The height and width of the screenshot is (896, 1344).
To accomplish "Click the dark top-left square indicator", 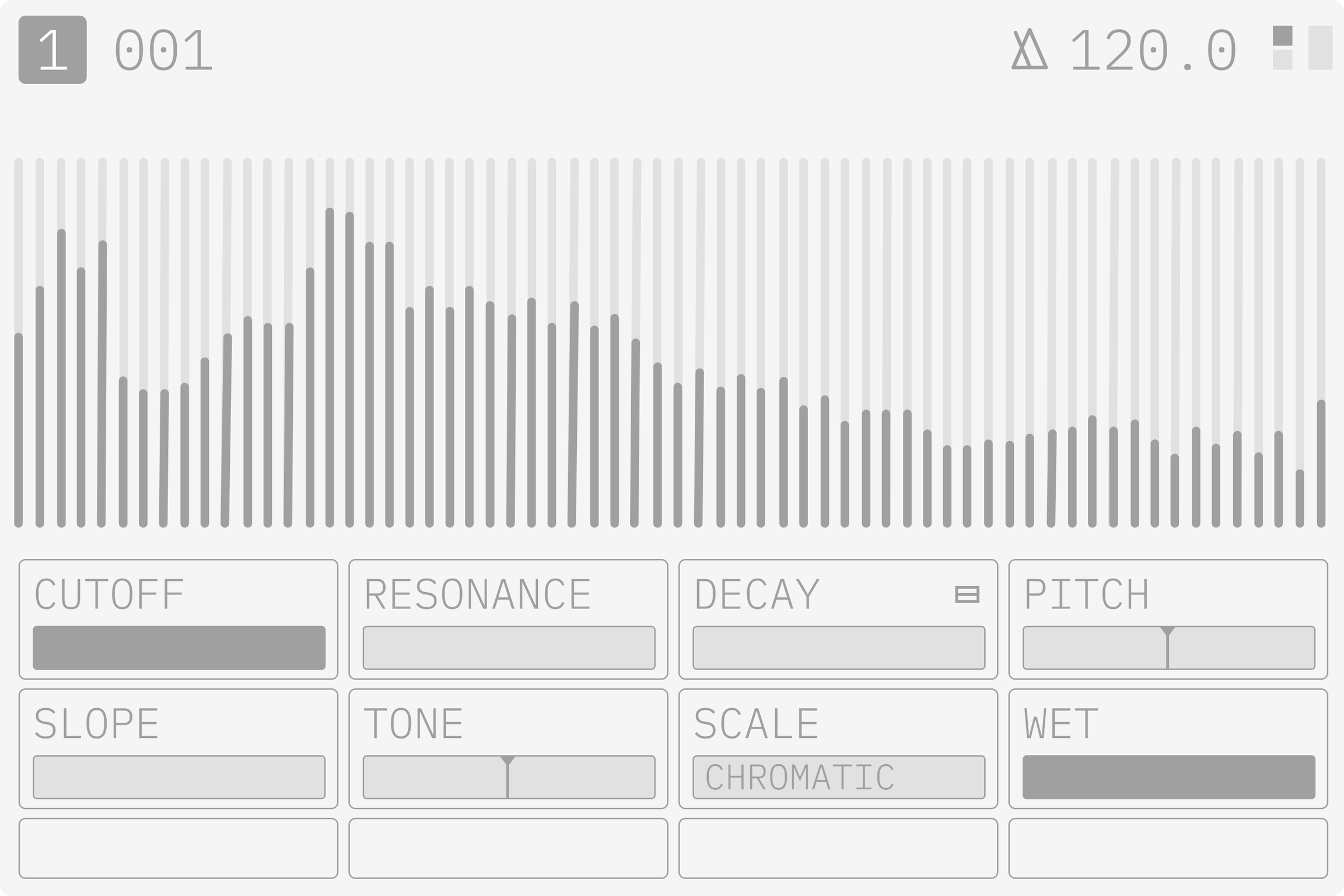I will coord(1282,36).
